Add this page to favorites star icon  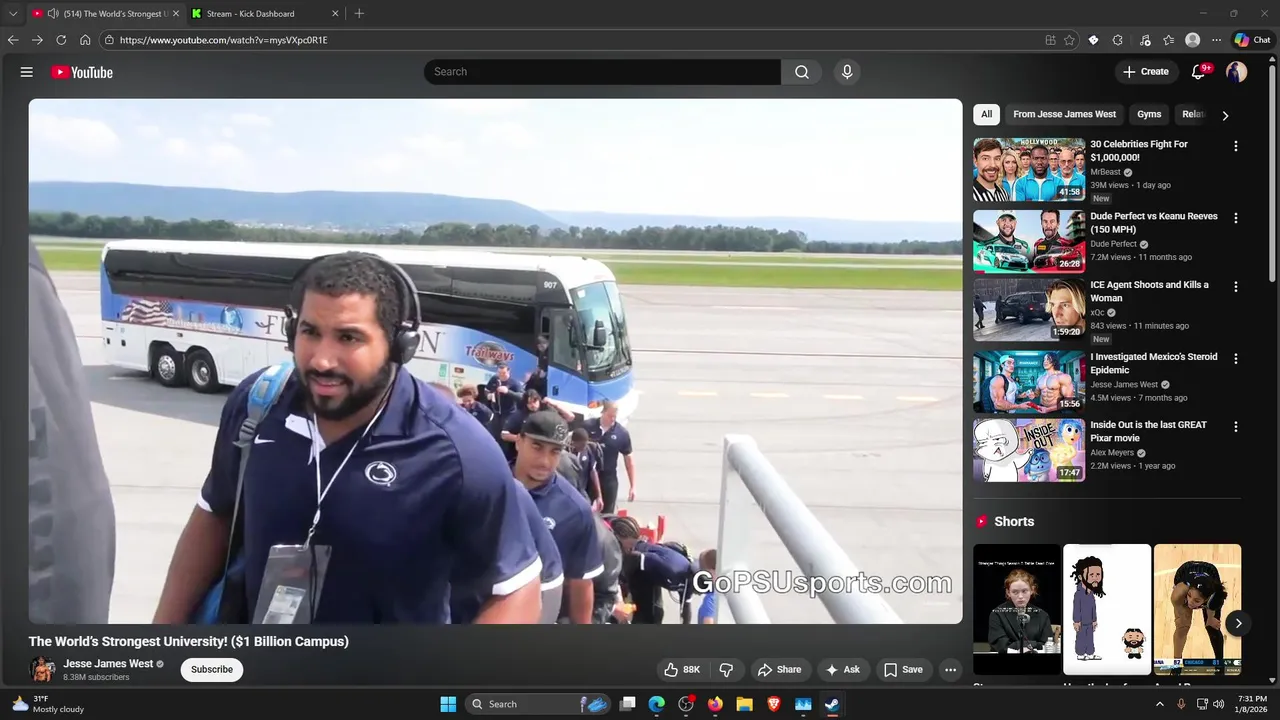tap(1069, 40)
